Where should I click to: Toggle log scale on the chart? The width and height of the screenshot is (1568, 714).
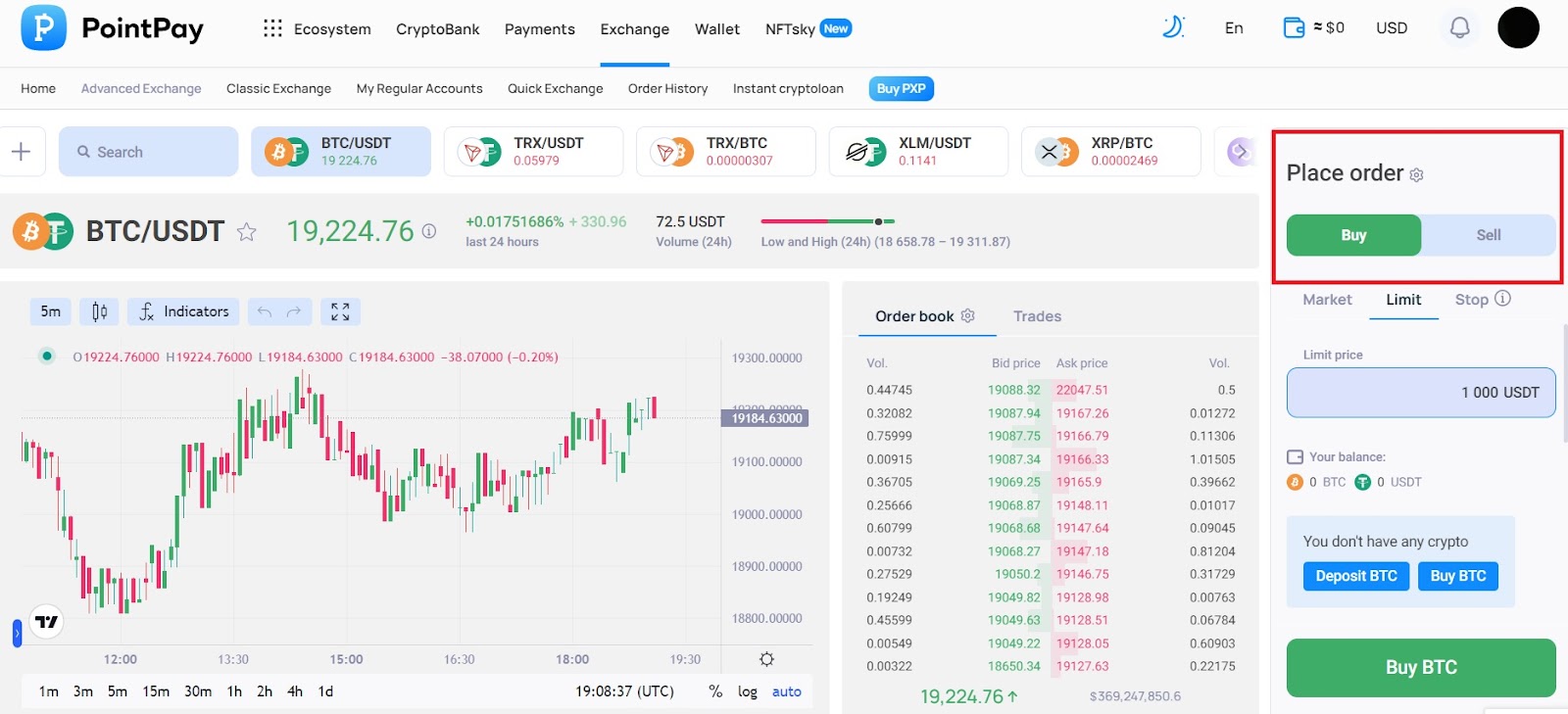(x=748, y=691)
